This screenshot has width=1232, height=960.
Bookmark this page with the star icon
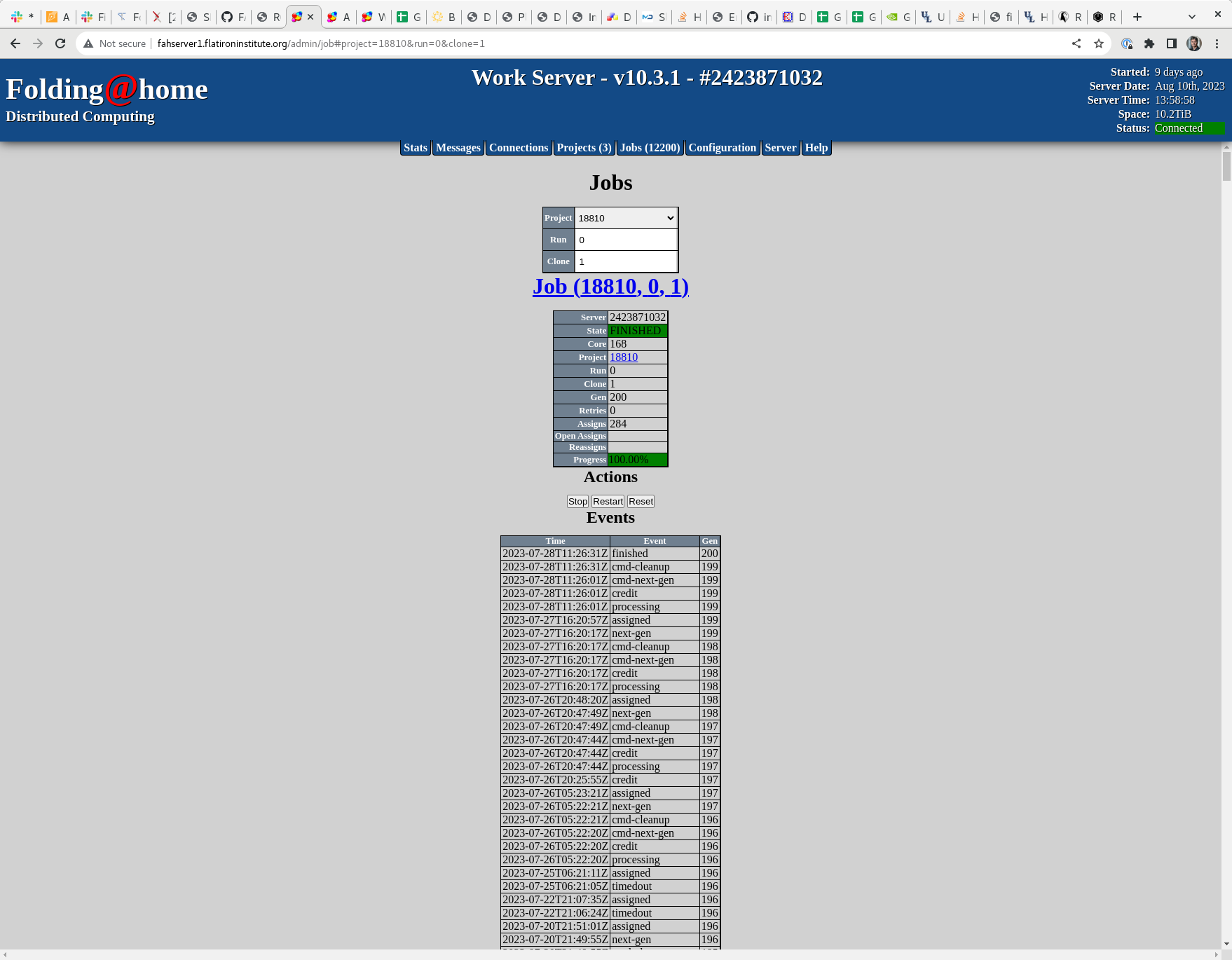[1099, 43]
